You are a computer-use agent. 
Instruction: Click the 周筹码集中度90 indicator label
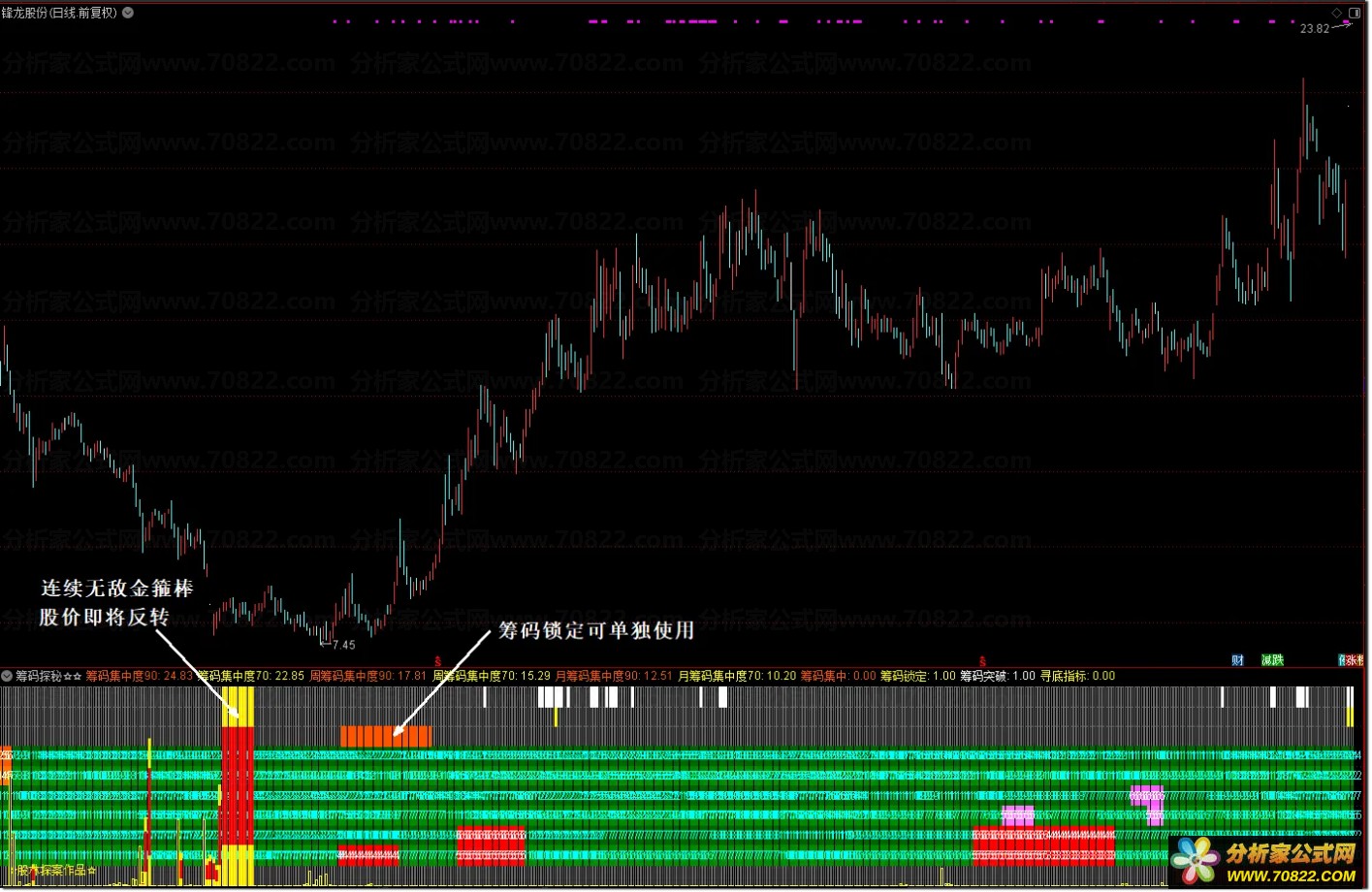click(367, 676)
